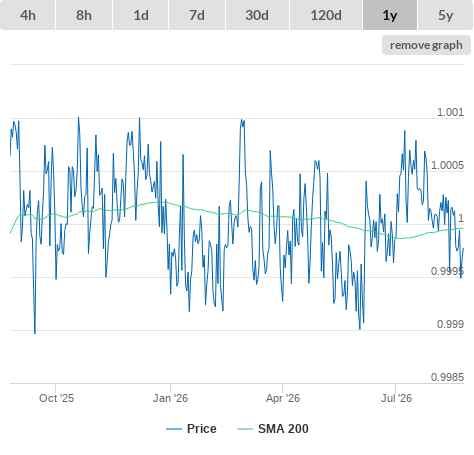
Task: Click the green SMA 200 line marker
Action: coord(245,429)
